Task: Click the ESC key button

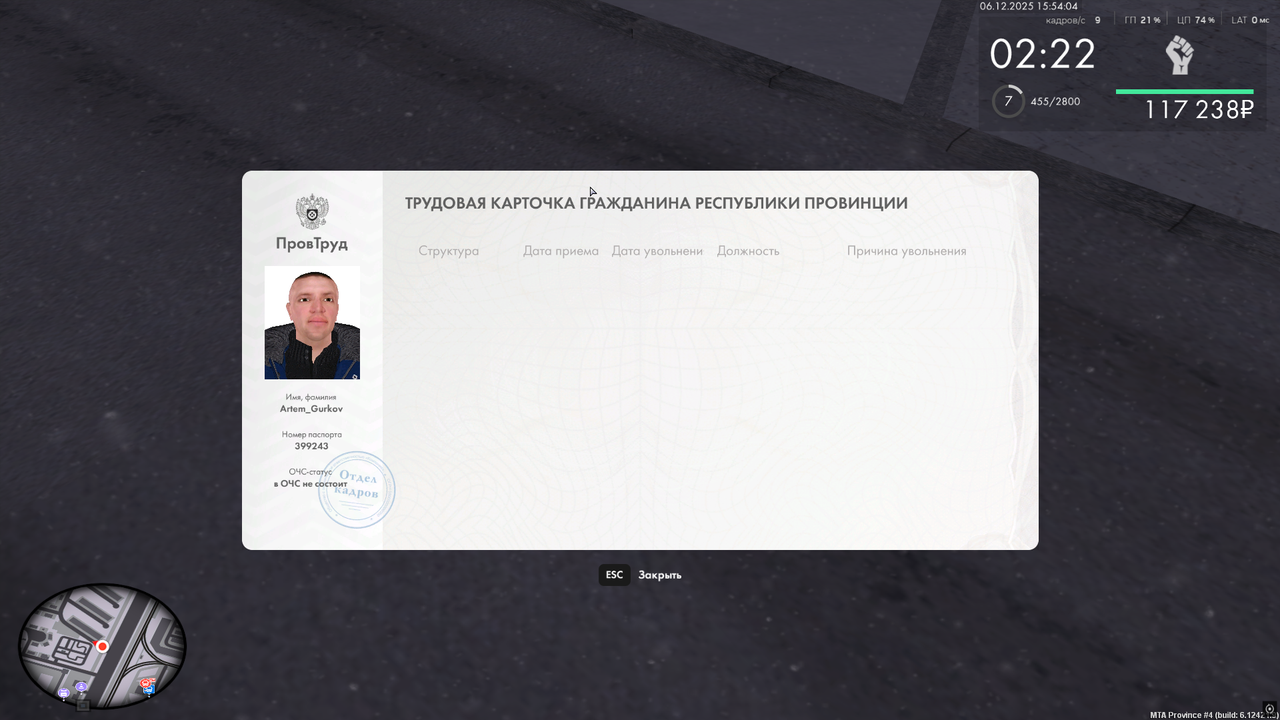Action: pyautogui.click(x=614, y=575)
